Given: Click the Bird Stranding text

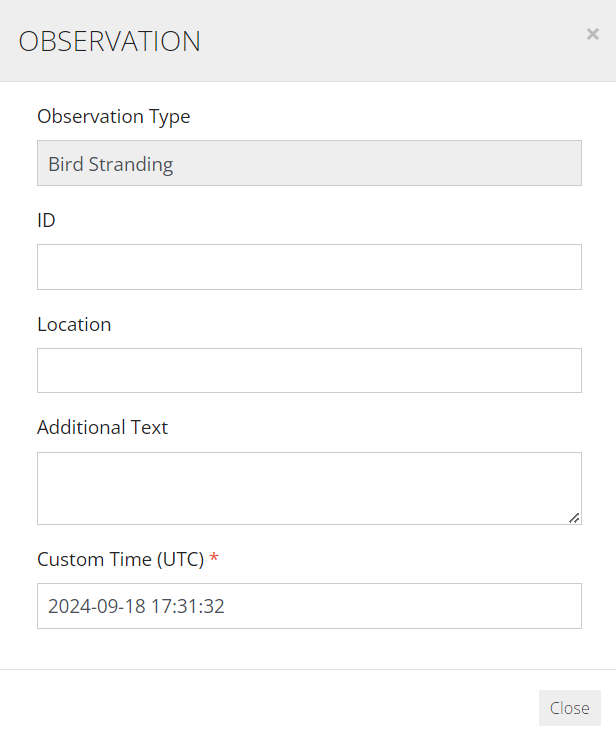Looking at the screenshot, I should coord(111,164).
